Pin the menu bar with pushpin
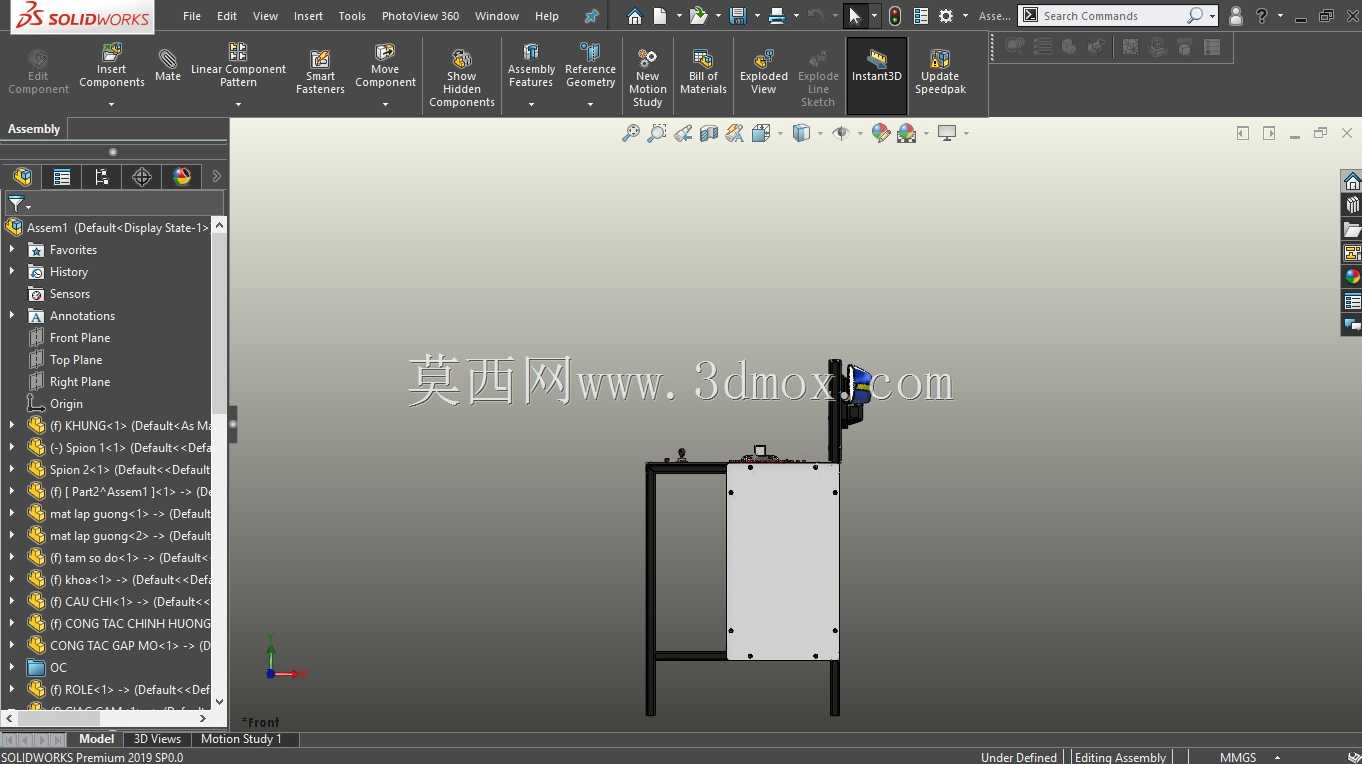The width and height of the screenshot is (1362, 764). point(592,16)
